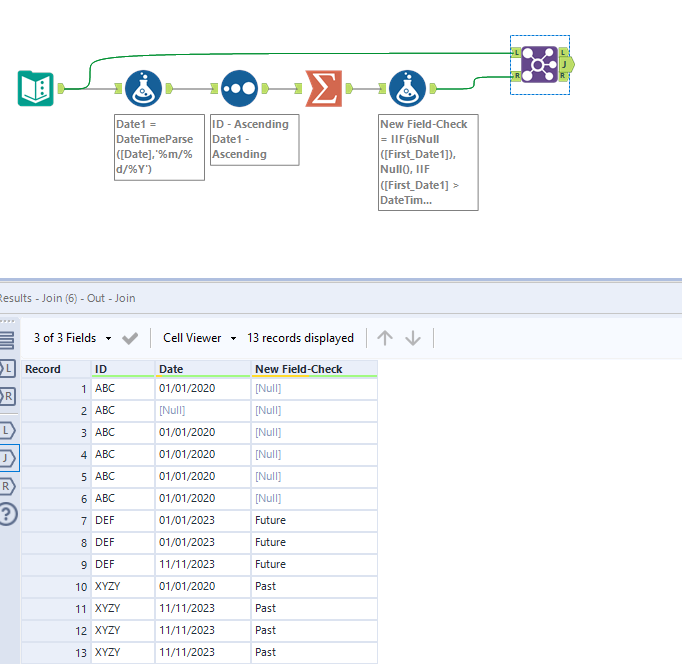Viewport: 682px width, 664px height.
Task: Click the Sort tool's output anchor
Action: (x=265, y=88)
